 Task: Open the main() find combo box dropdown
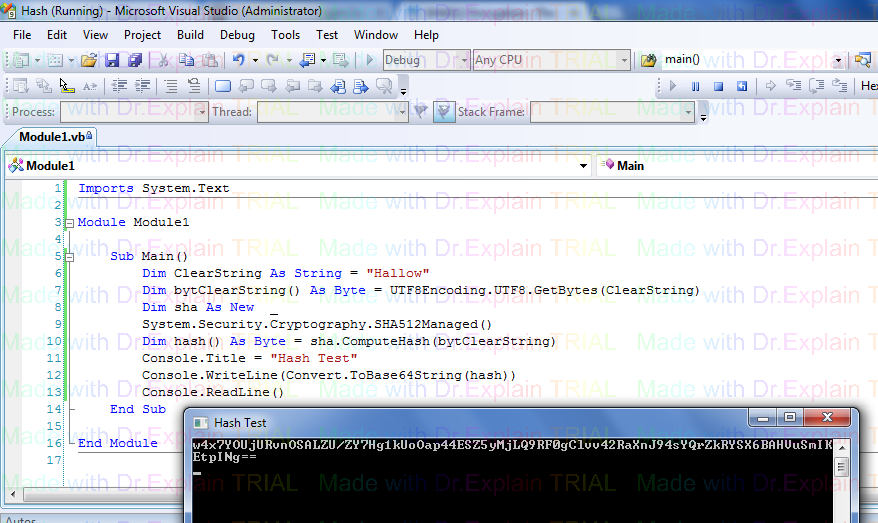click(838, 60)
